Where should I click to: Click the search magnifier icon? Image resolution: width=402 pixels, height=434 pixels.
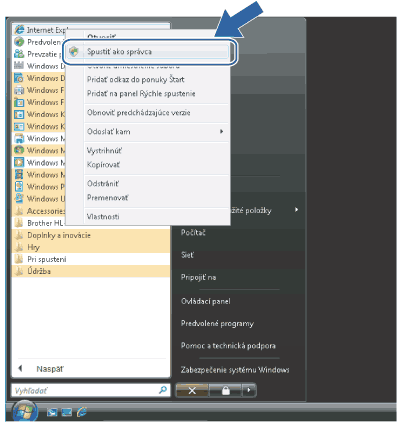click(x=163, y=390)
